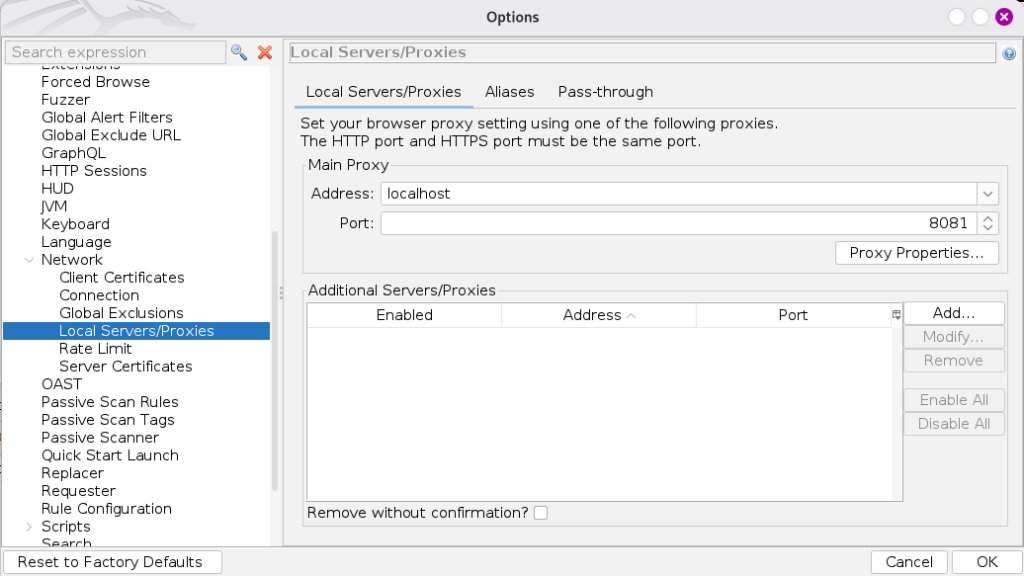Confirm settings with the OK button

[987, 562]
